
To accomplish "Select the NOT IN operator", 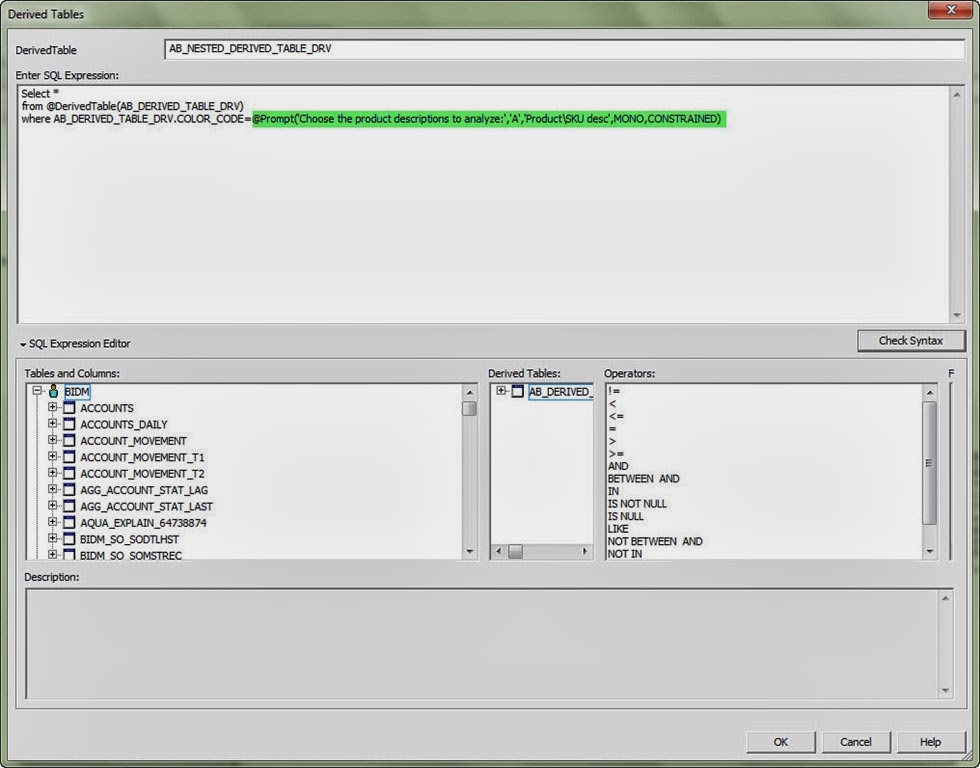I will (x=624, y=554).
